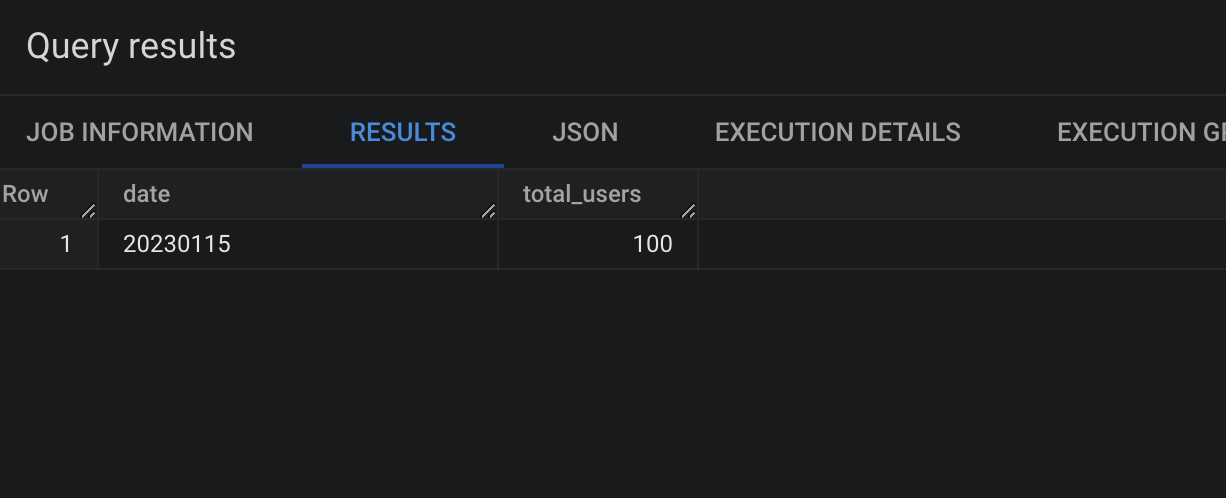
Task: Select the row number 1 cell
Action: tap(49, 244)
